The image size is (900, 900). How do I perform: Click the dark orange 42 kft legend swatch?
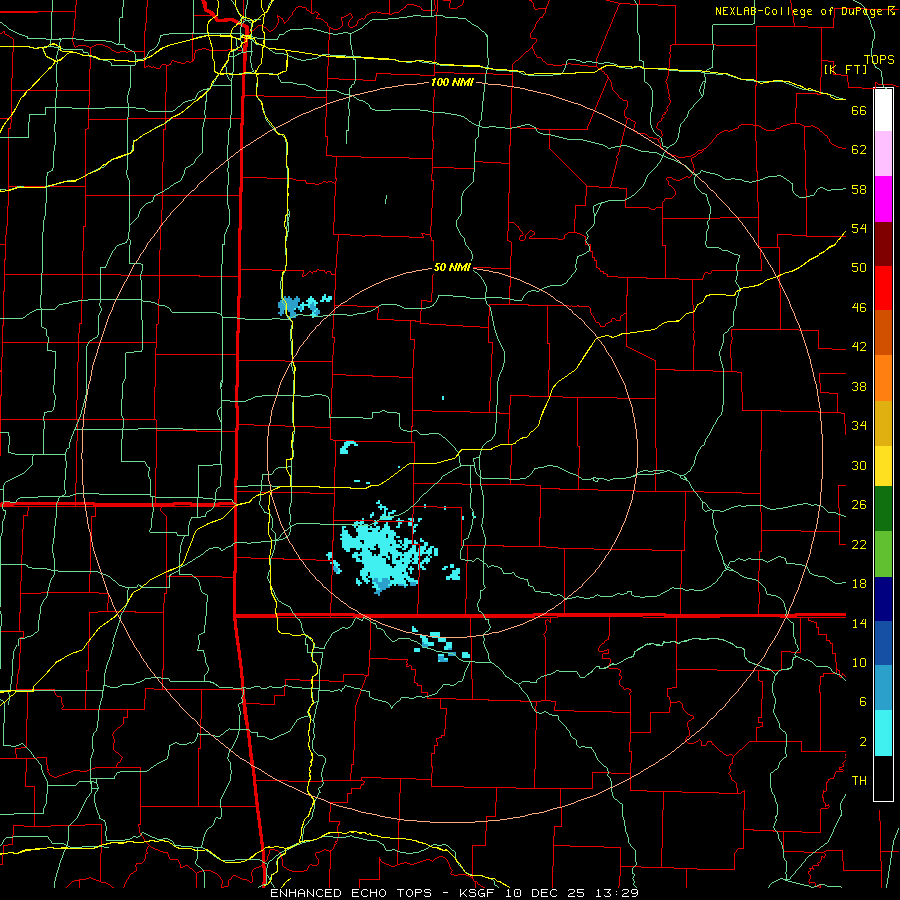coord(883,333)
